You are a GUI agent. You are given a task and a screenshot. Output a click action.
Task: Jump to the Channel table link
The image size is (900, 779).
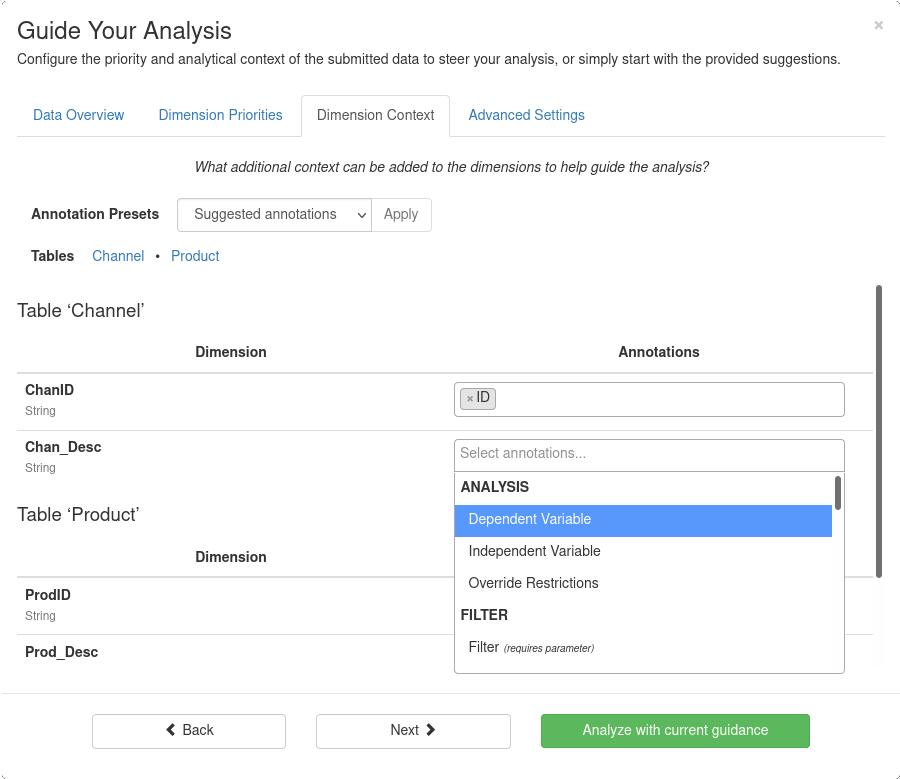[118, 256]
